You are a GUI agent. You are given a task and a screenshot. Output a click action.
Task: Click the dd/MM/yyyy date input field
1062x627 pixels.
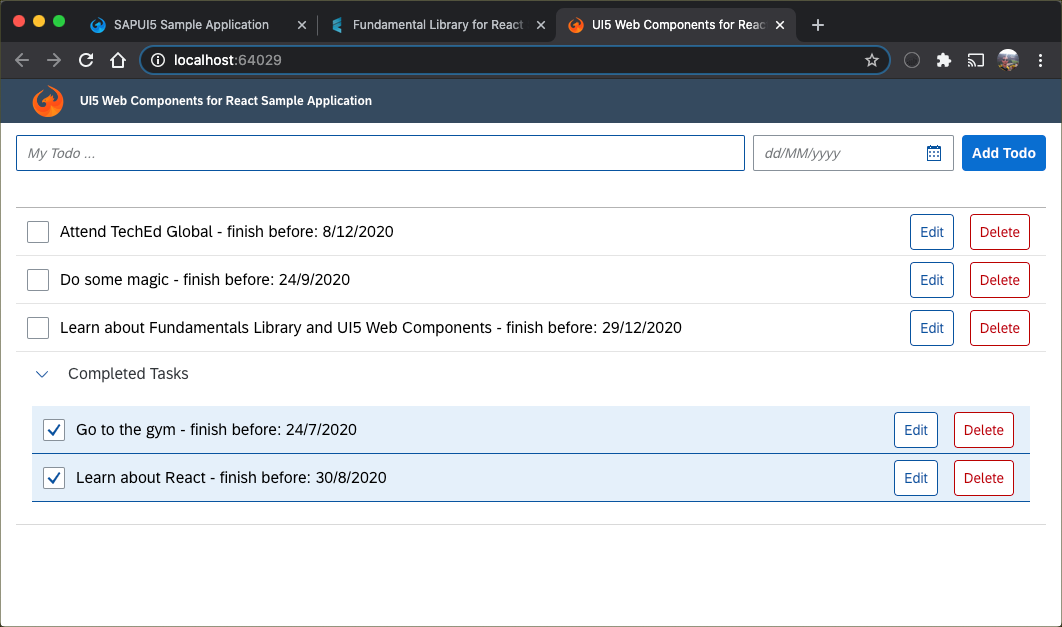tap(853, 153)
